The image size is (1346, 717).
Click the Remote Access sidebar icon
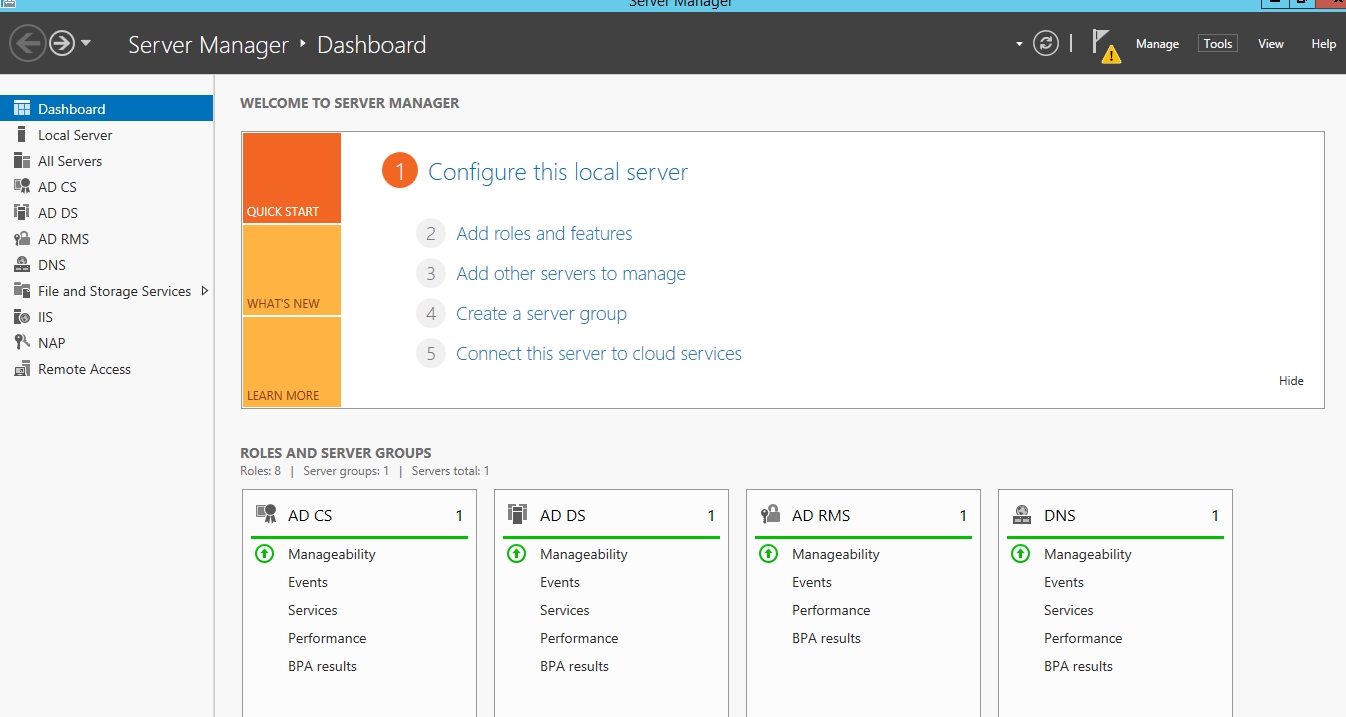22,368
